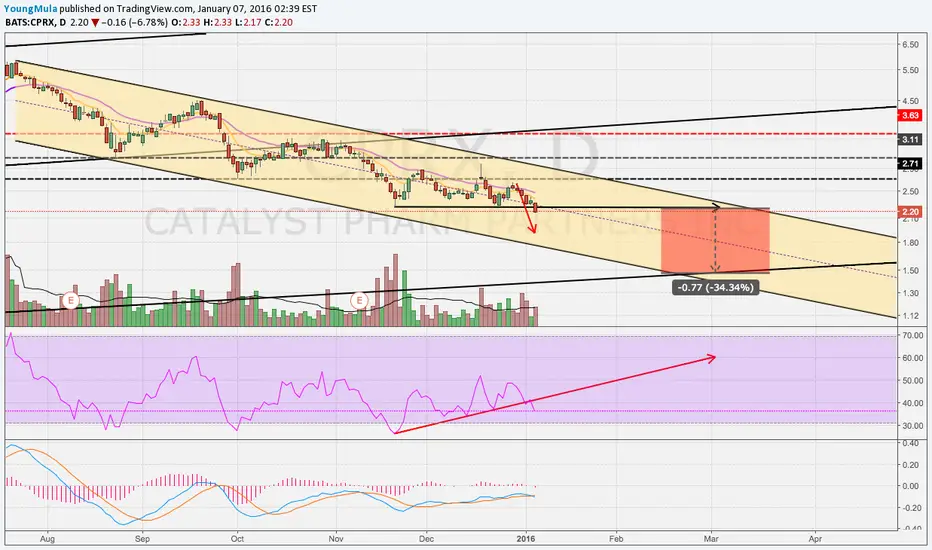Click the Feb label on time axis

click(x=616, y=539)
